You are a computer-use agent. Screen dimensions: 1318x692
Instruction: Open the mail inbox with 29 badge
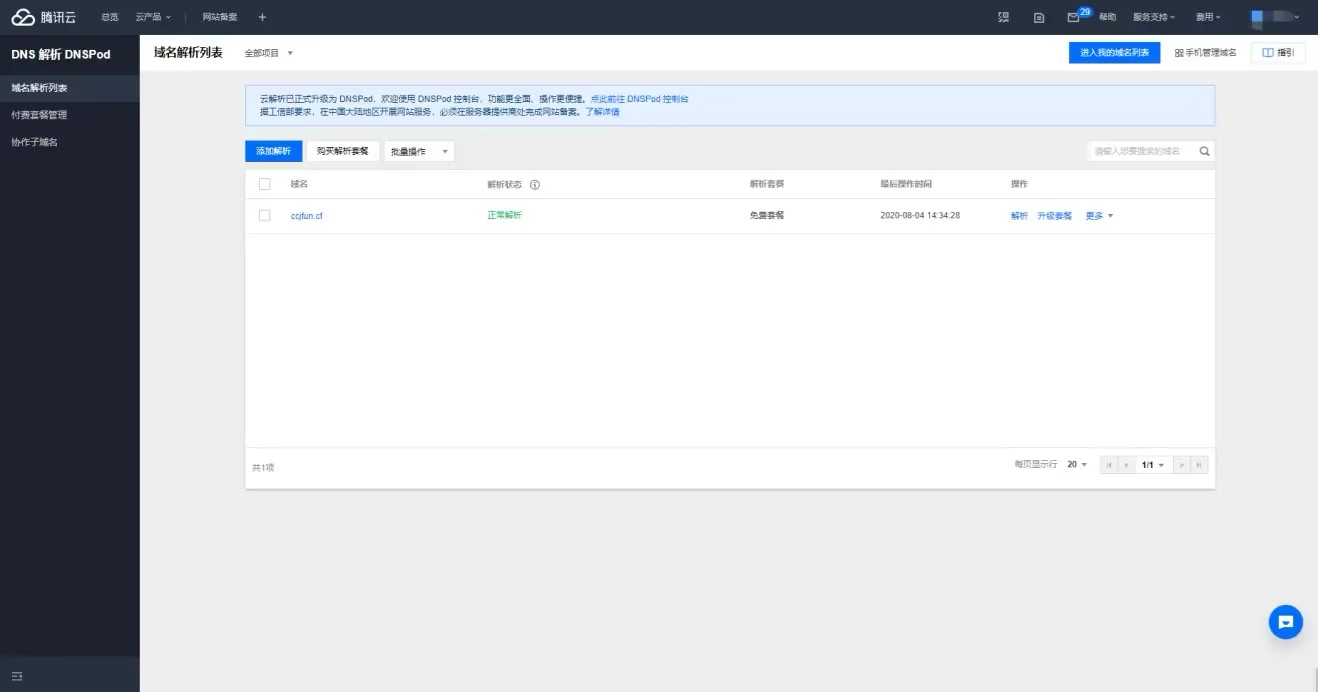coord(1073,17)
